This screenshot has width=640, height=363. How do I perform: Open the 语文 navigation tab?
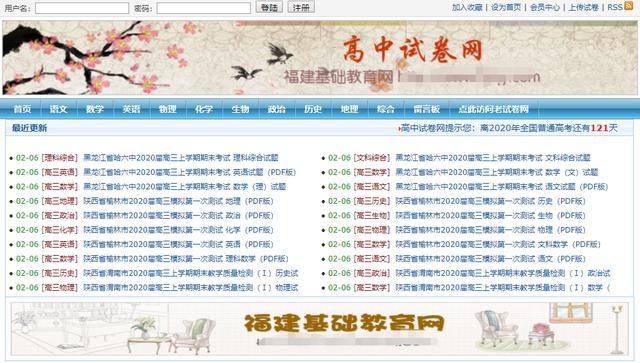(58, 109)
